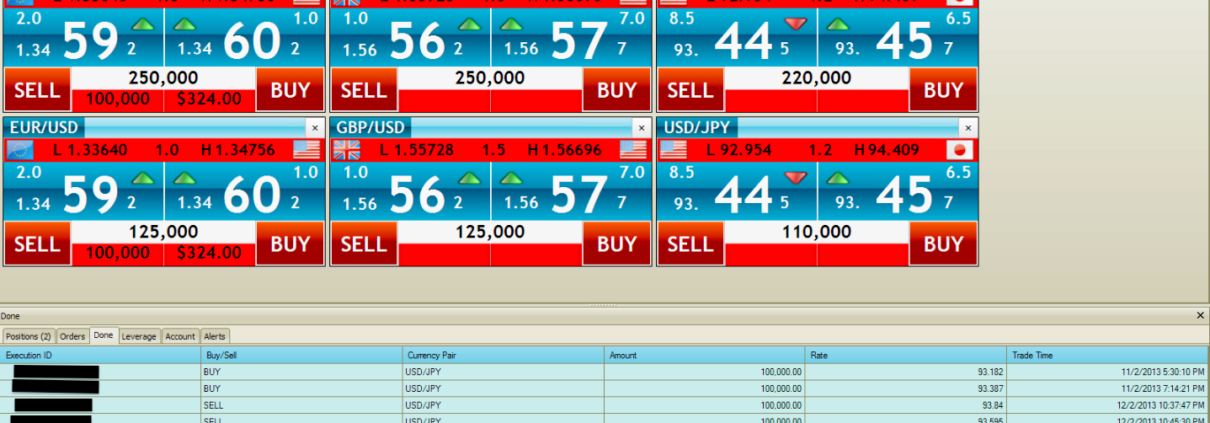The width and height of the screenshot is (1210, 423).
Task: Close the EUR/USD rate tile
Action: pyautogui.click(x=314, y=128)
